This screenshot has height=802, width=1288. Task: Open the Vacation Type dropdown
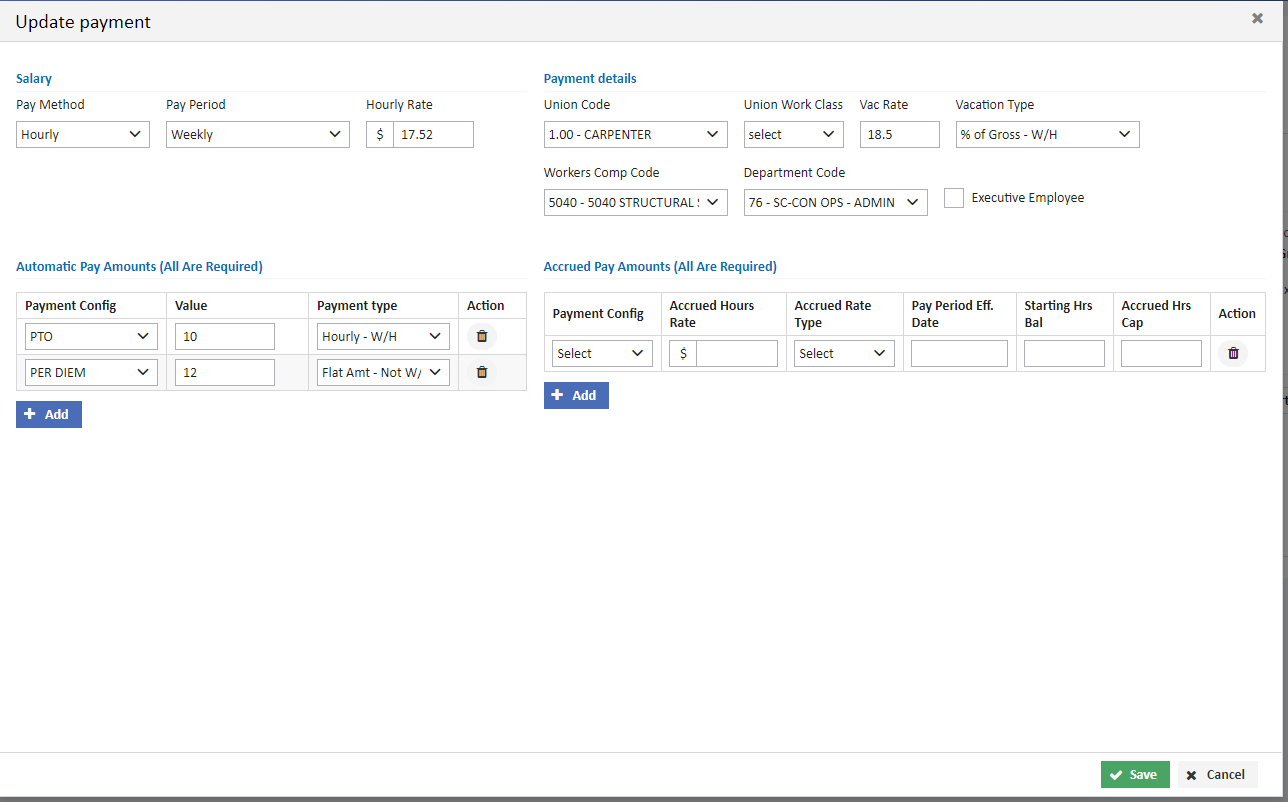coord(1048,134)
